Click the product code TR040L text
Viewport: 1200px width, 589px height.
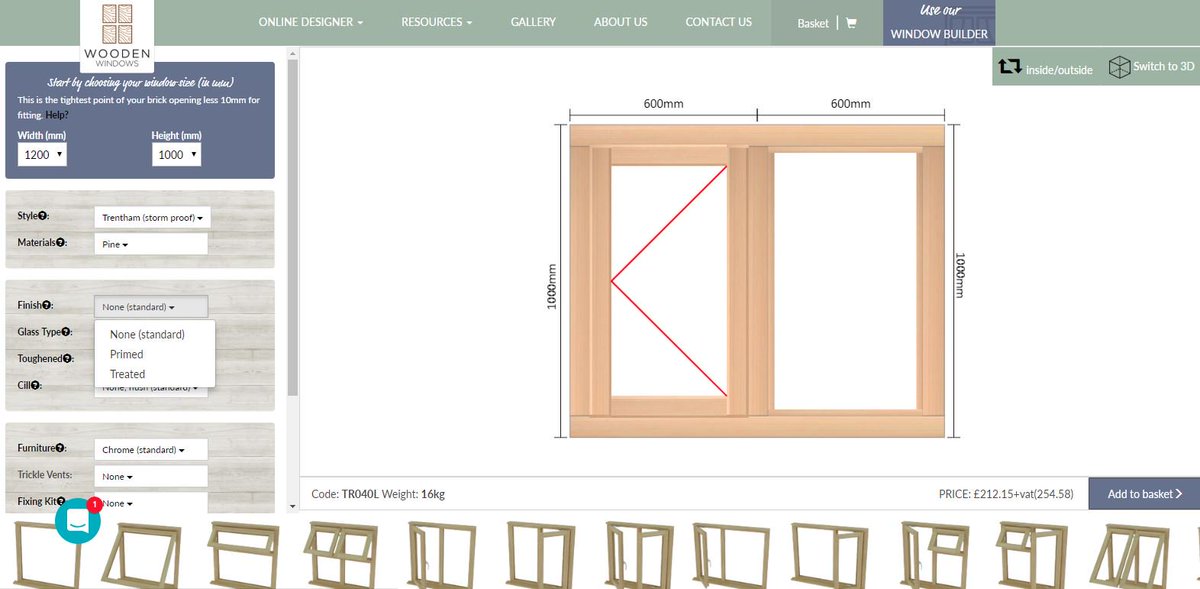coord(358,494)
